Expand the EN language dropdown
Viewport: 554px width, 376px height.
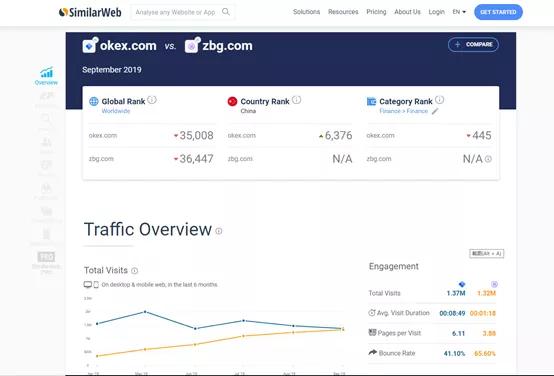459,12
